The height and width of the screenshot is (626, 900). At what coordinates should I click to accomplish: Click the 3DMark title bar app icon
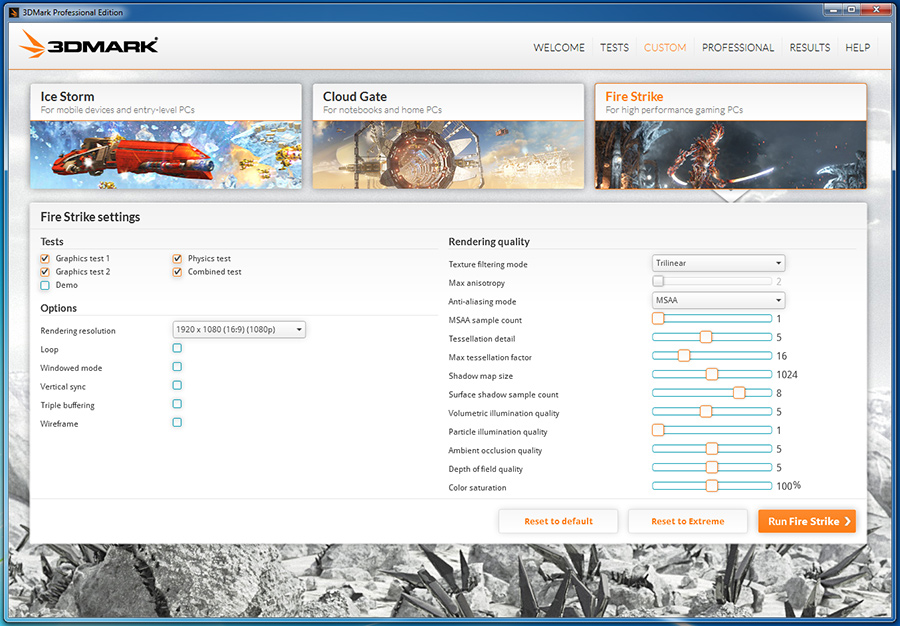pos(14,12)
